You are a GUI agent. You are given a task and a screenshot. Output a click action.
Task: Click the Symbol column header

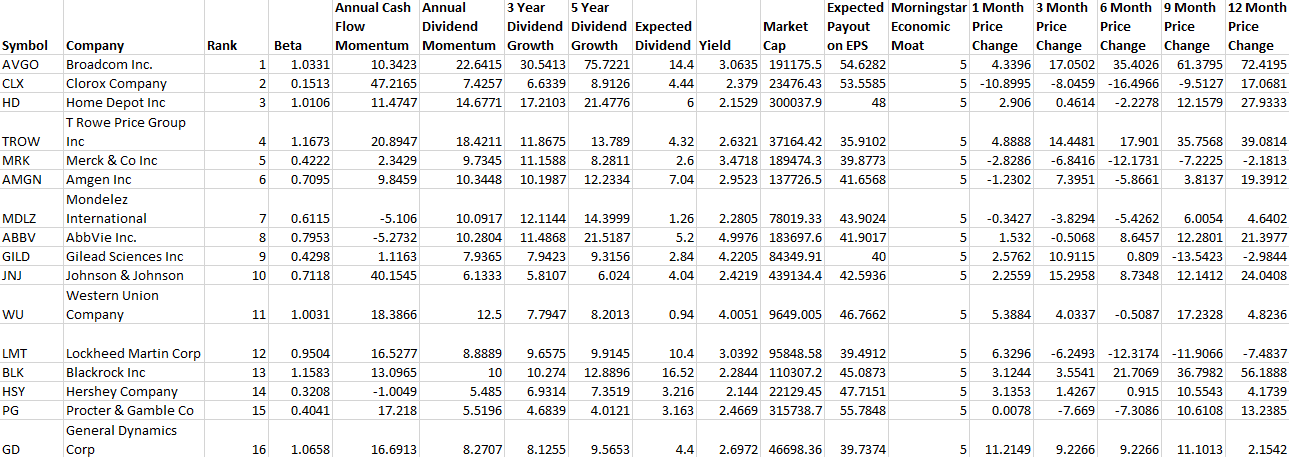point(21,45)
